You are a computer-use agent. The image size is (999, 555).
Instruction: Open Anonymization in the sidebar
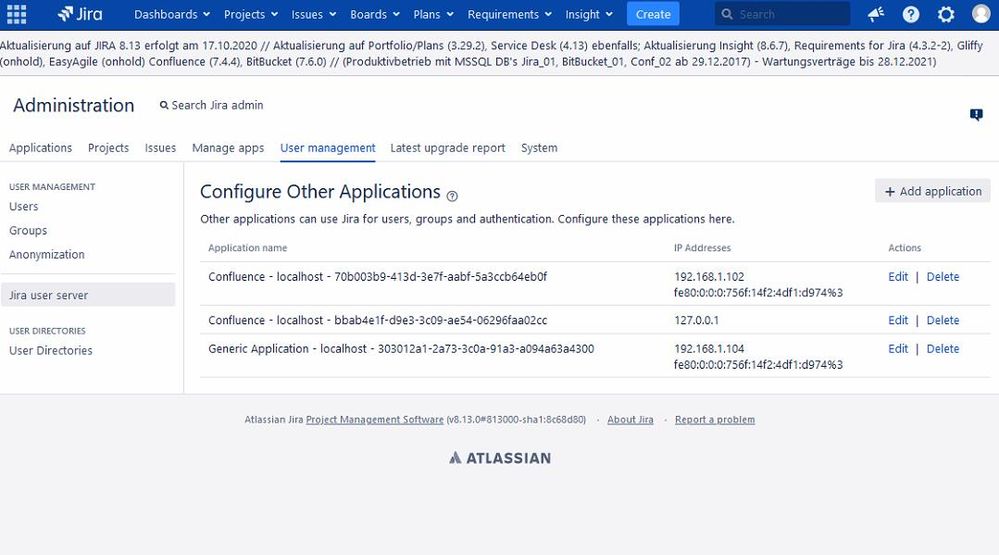click(47, 254)
